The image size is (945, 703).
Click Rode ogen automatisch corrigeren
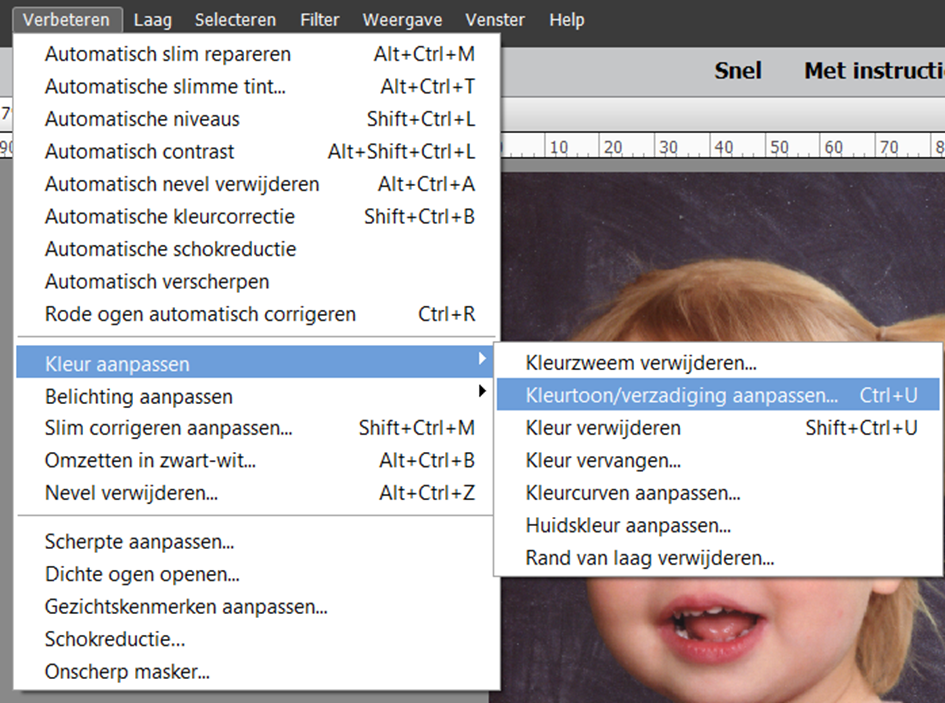200,314
